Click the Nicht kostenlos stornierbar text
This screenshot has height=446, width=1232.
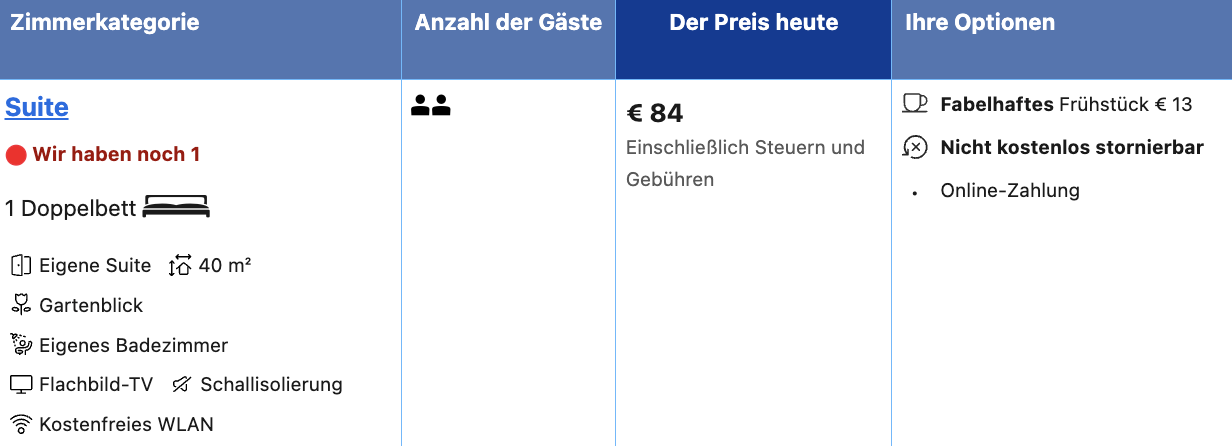point(1072,147)
